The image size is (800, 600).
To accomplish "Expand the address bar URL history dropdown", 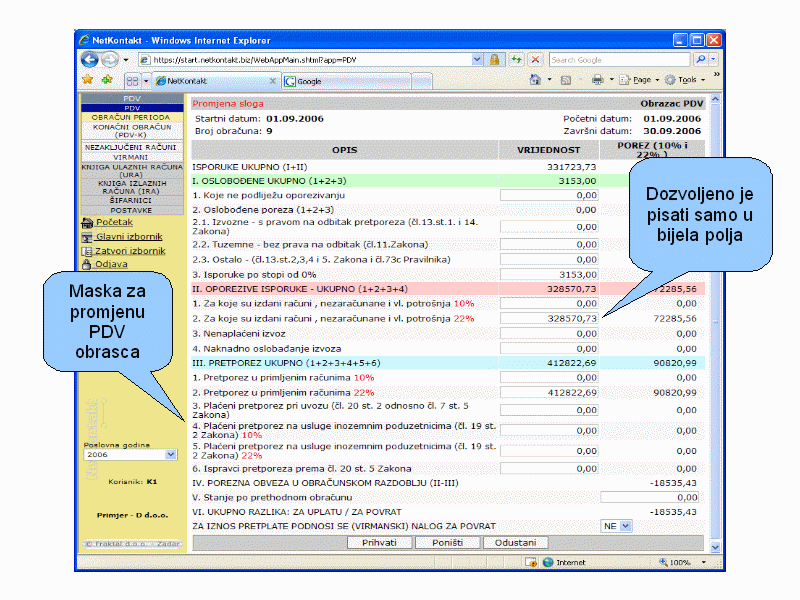I will tap(477, 60).
